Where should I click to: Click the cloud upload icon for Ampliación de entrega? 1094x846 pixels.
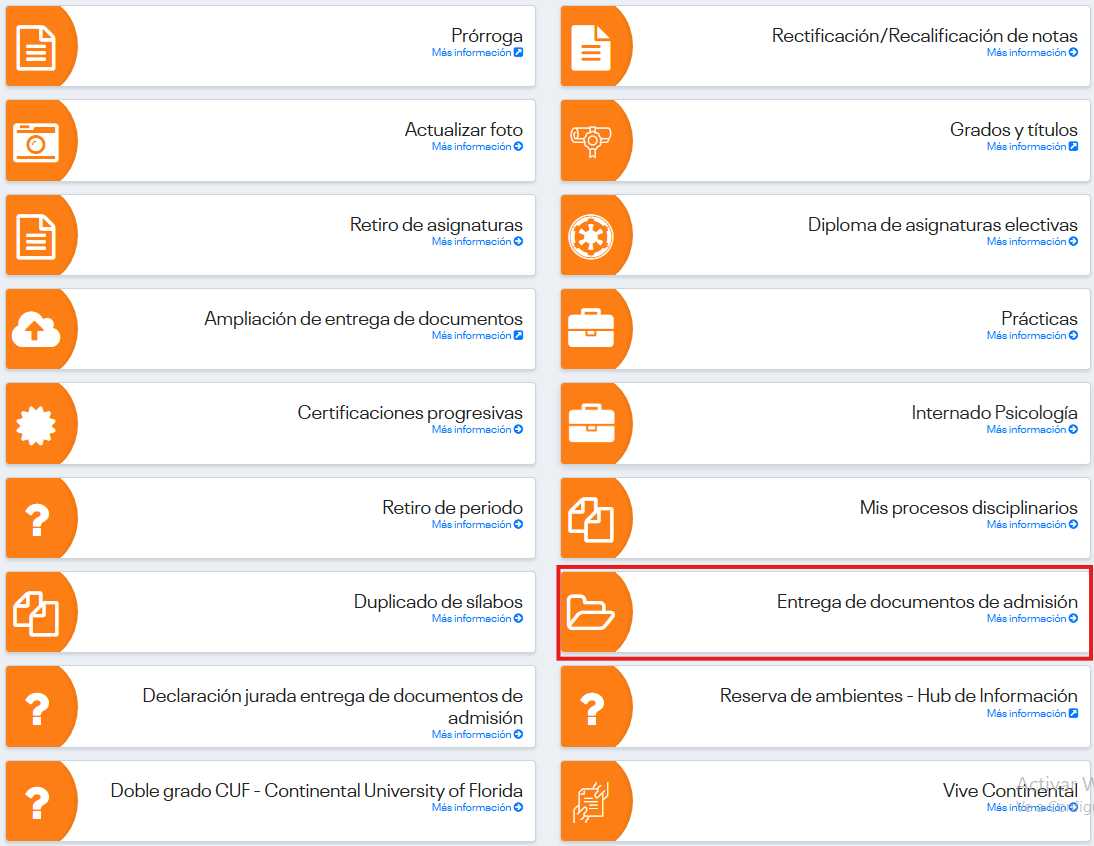coord(37,330)
